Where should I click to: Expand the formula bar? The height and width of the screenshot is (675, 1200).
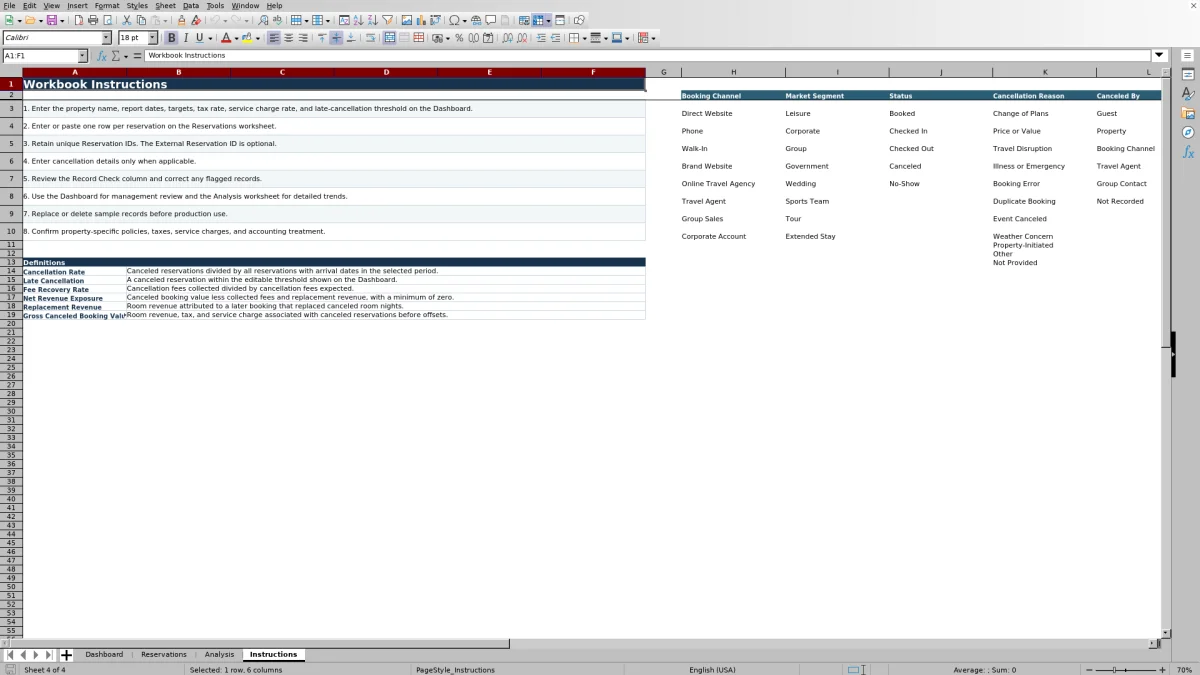(x=1160, y=56)
